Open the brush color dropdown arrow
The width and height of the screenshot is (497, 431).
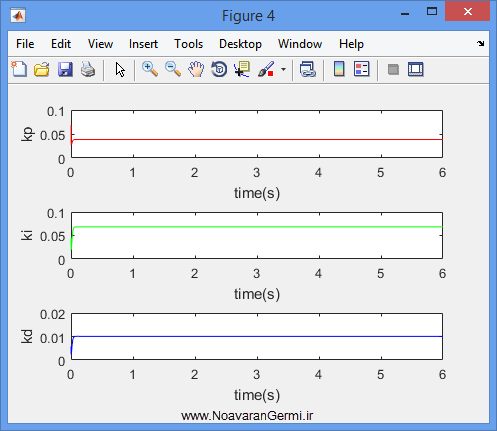(x=283, y=69)
